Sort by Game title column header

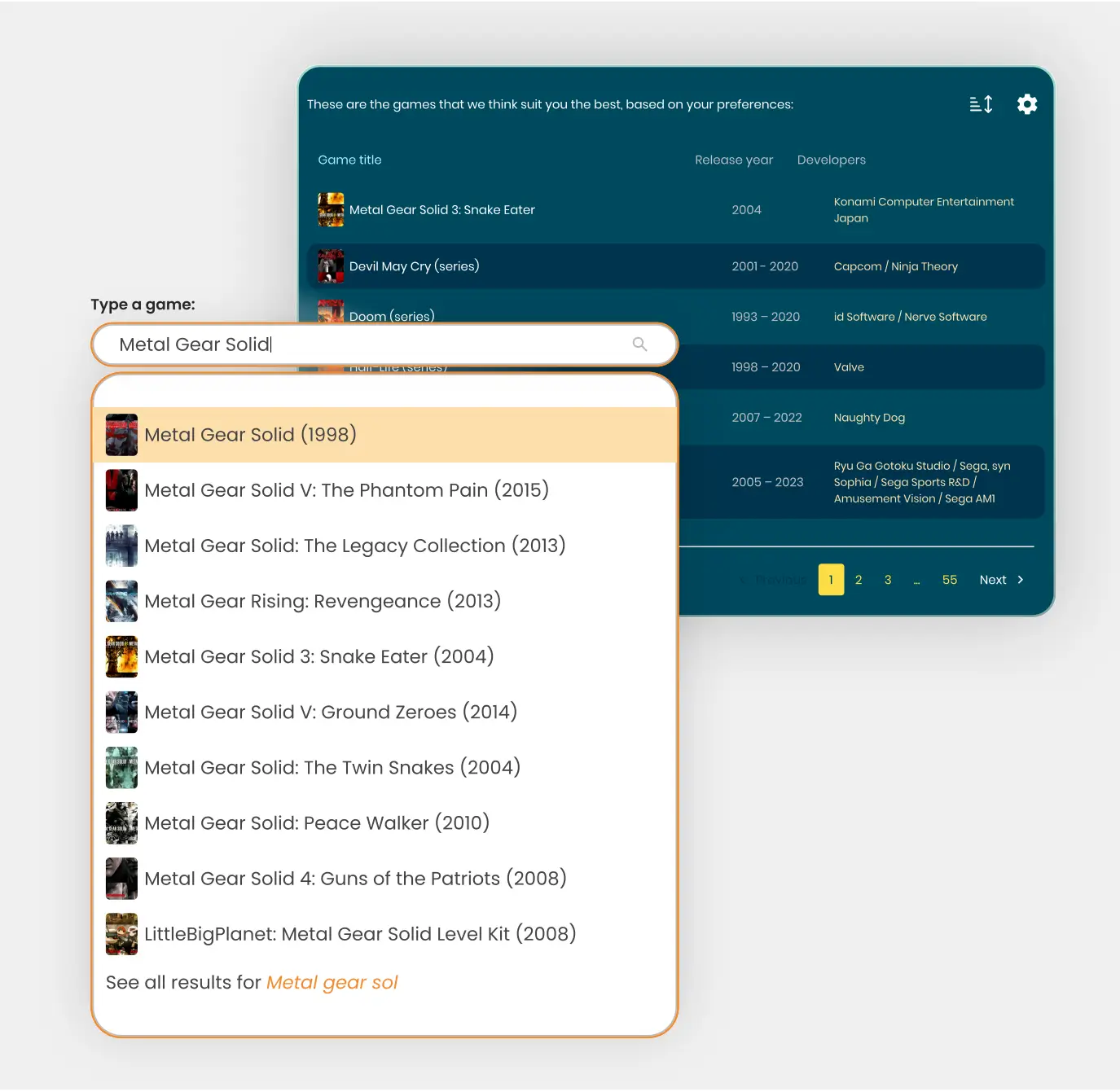[349, 160]
